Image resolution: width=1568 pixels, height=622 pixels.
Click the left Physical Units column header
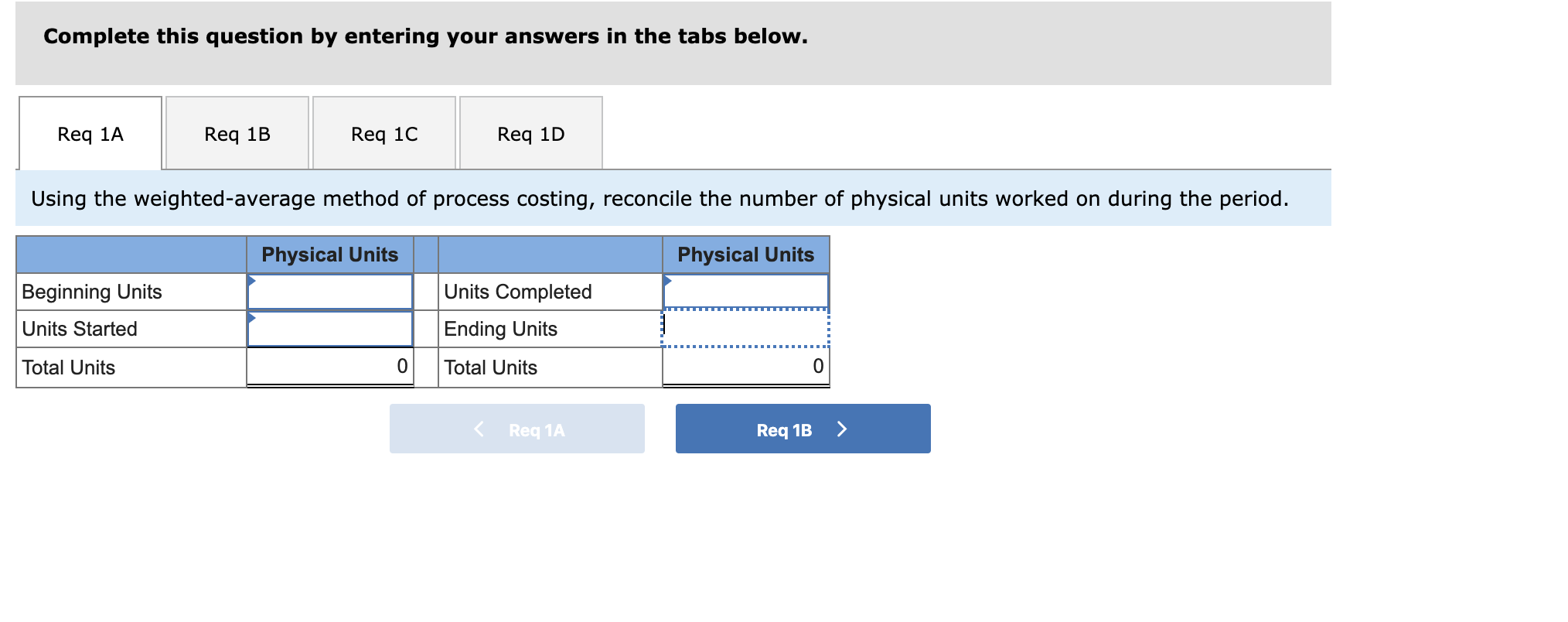pos(329,254)
